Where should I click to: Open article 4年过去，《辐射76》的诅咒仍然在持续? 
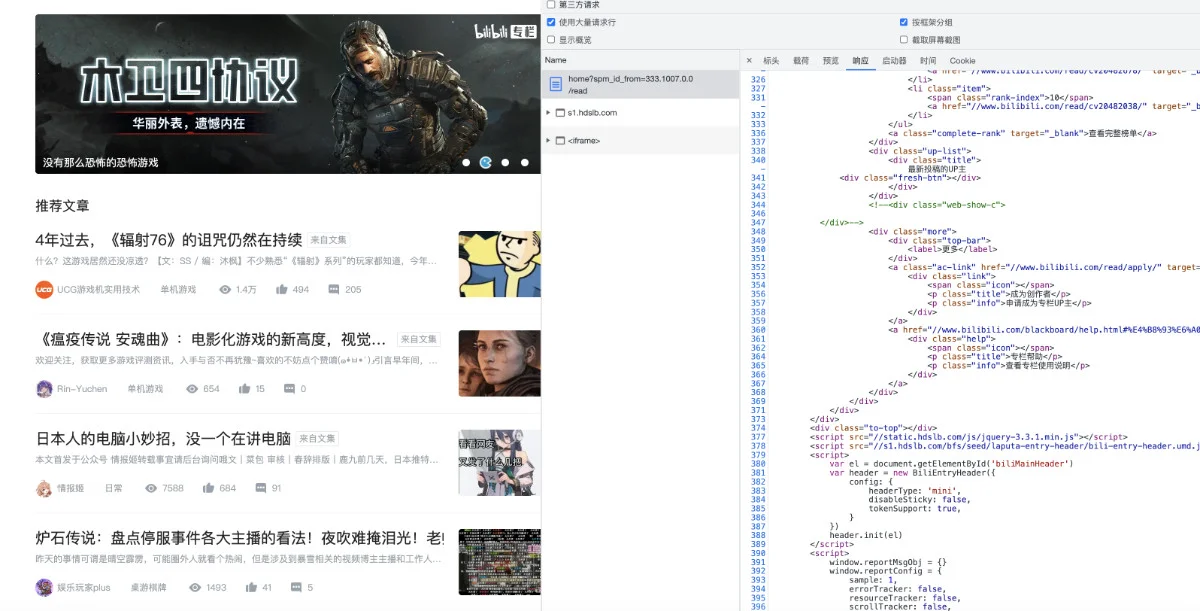[x=168, y=240]
